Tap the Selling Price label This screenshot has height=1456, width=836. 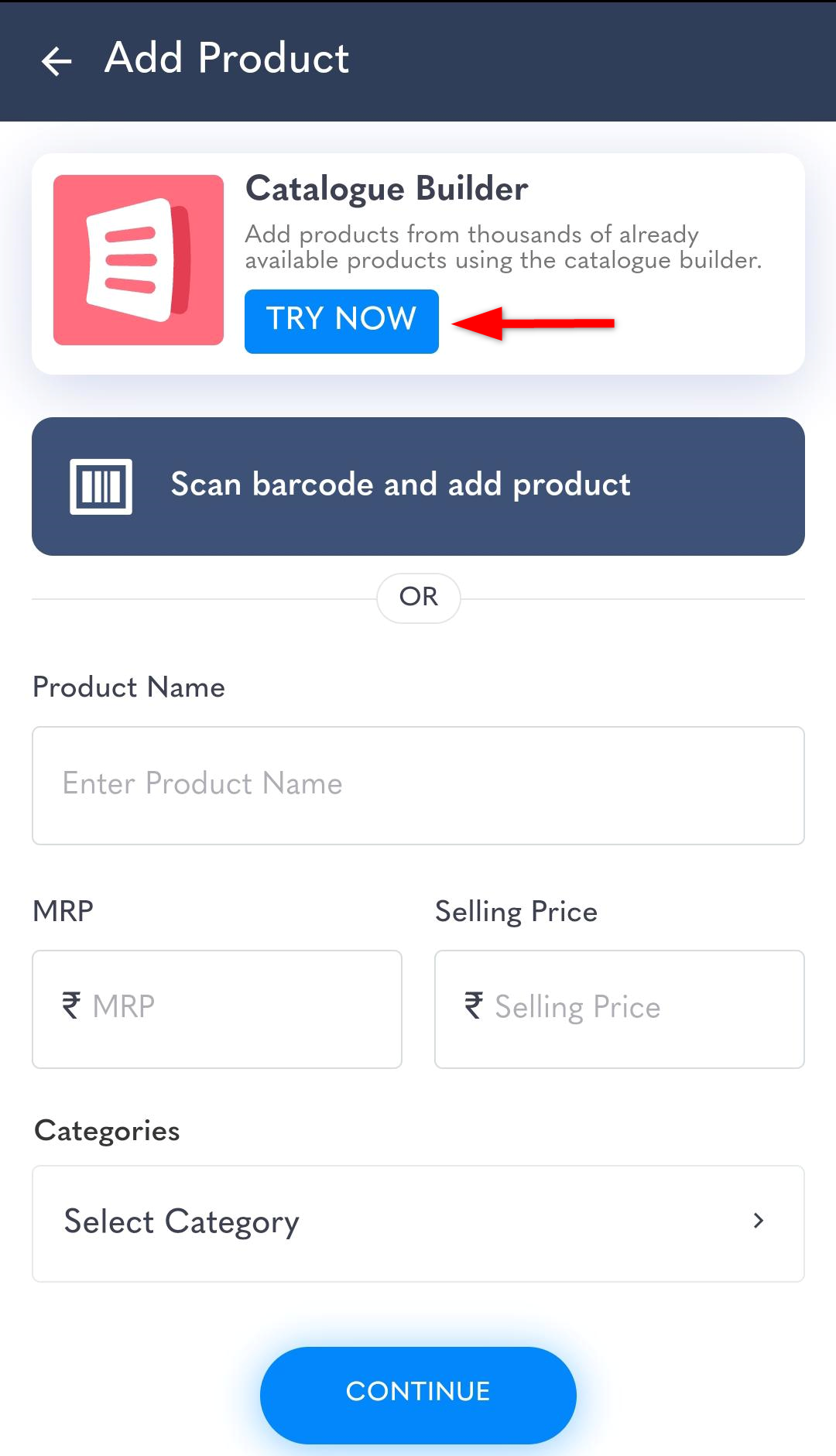(x=516, y=913)
